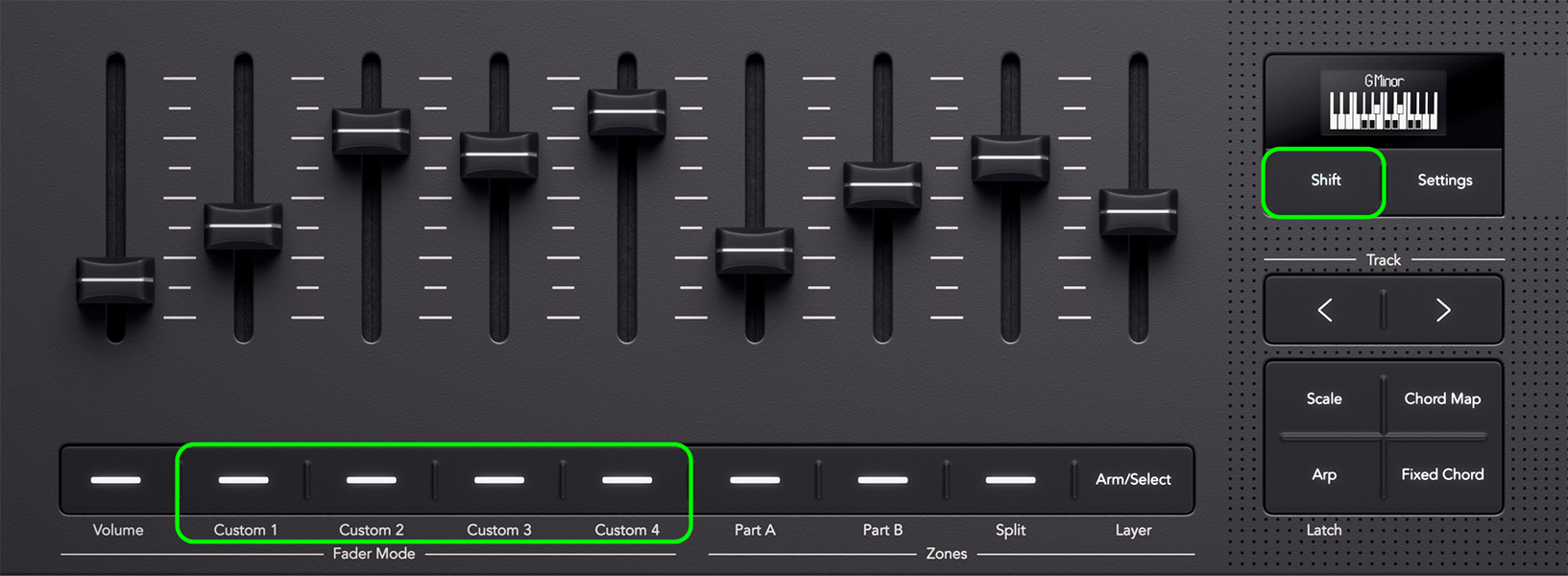1568x576 pixels.
Task: Grab the fader cap above the Volume button
Action: [x=115, y=280]
